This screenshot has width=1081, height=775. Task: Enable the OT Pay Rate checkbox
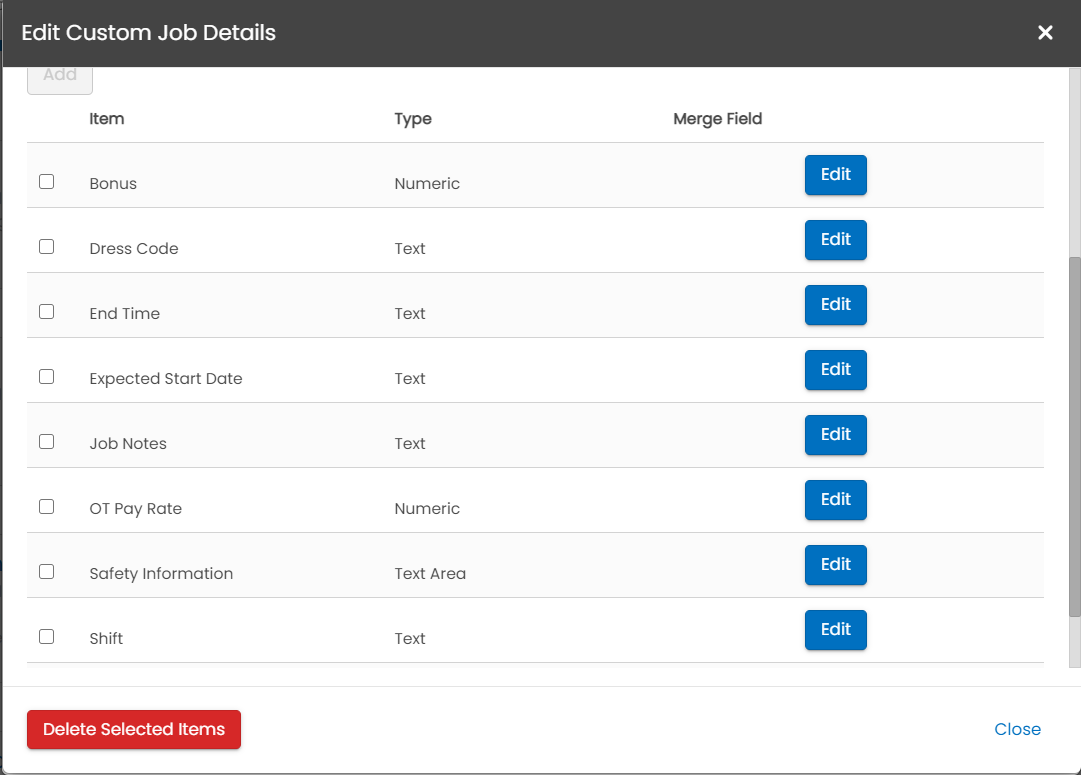pos(46,507)
